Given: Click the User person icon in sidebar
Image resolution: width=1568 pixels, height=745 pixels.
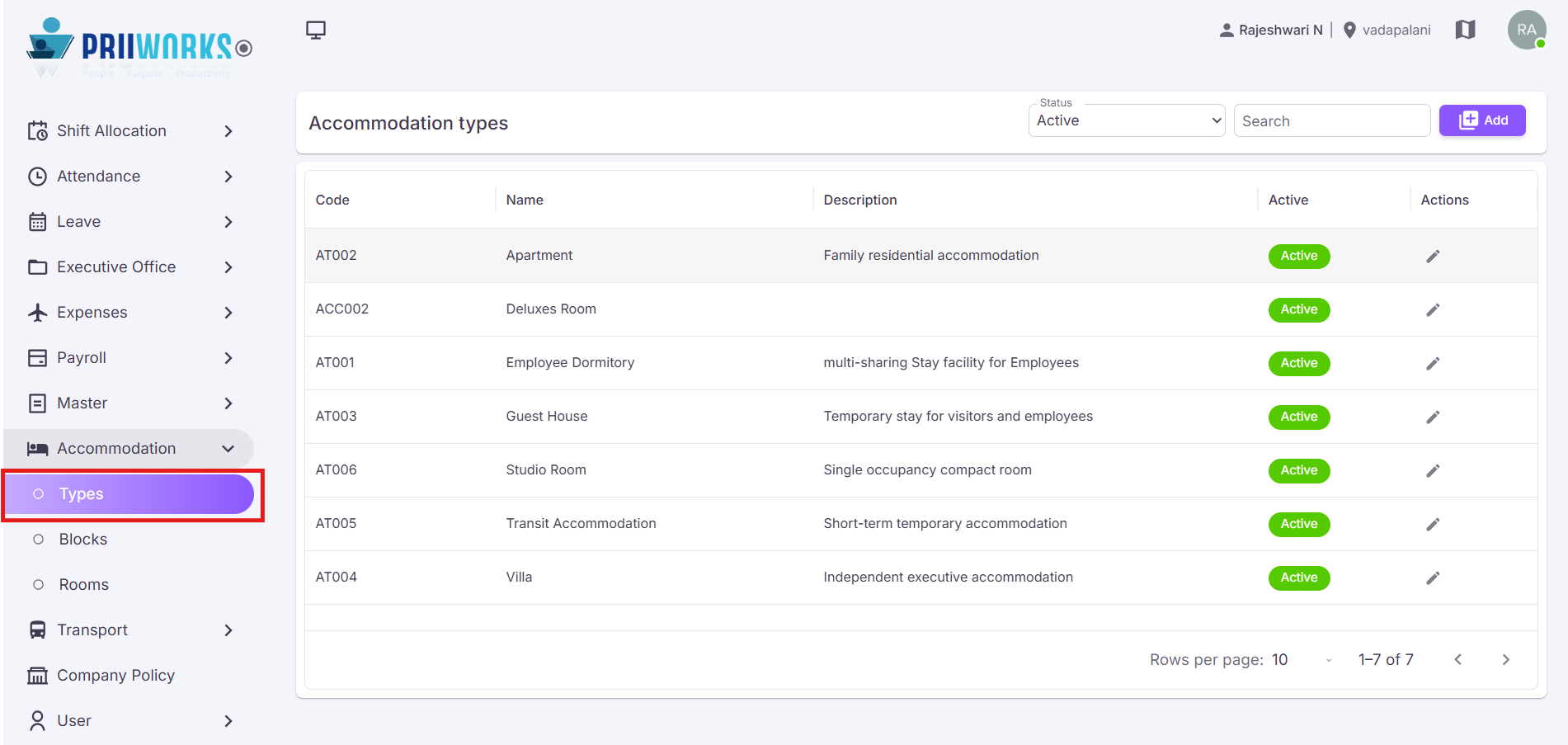Looking at the screenshot, I should (x=38, y=721).
